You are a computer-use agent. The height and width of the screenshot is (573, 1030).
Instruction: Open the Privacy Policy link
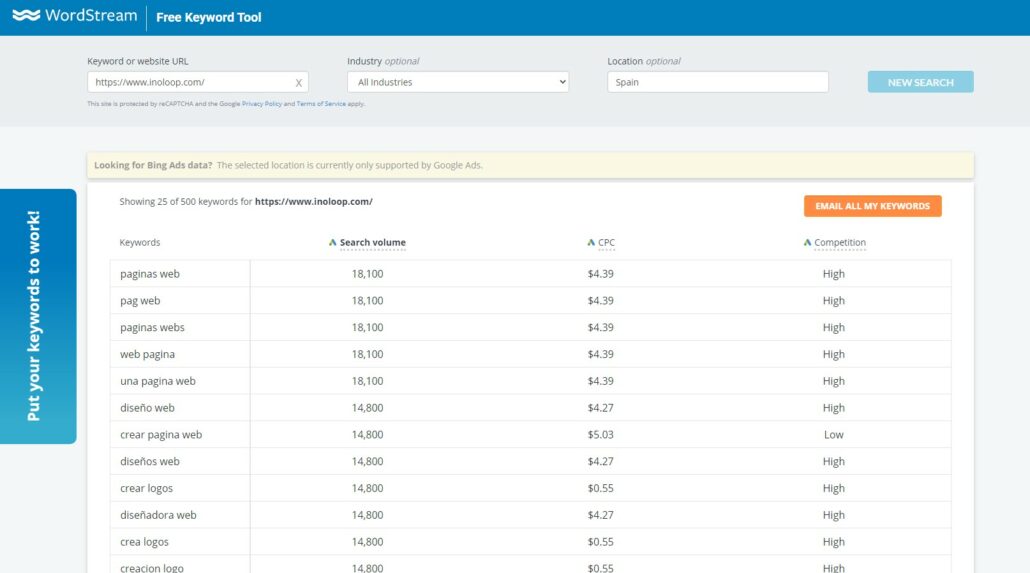click(262, 104)
